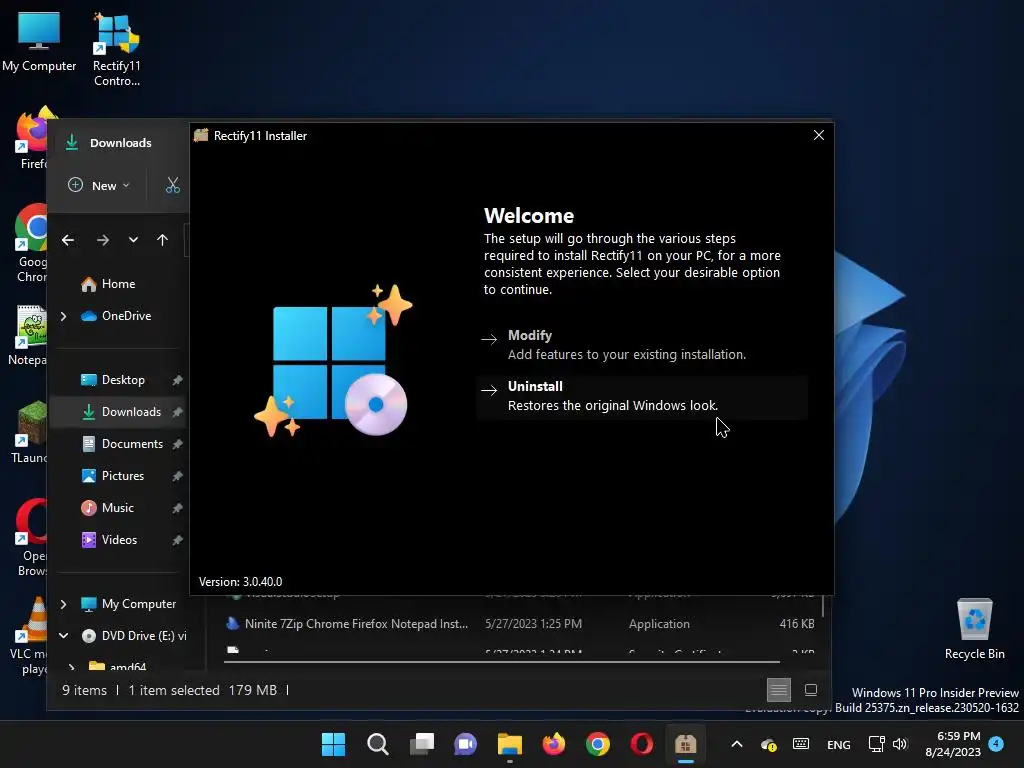
Task: Open the Windows Start menu
Action: click(334, 744)
